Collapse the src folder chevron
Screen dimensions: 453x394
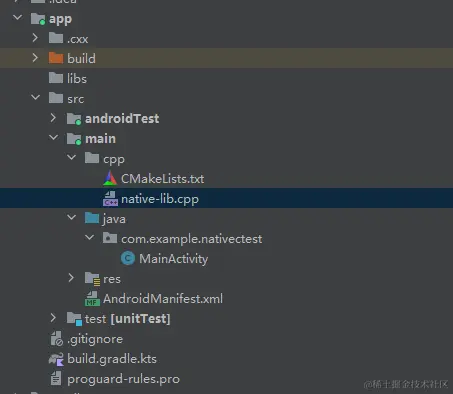tap(35, 97)
